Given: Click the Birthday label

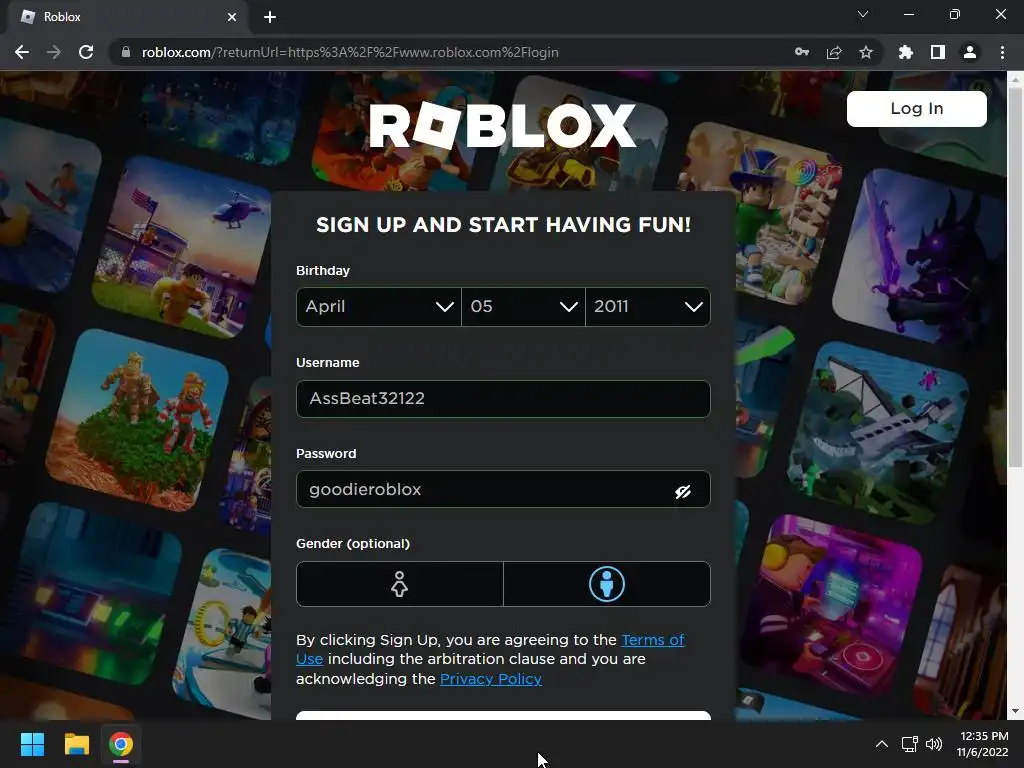Looking at the screenshot, I should 323,270.
